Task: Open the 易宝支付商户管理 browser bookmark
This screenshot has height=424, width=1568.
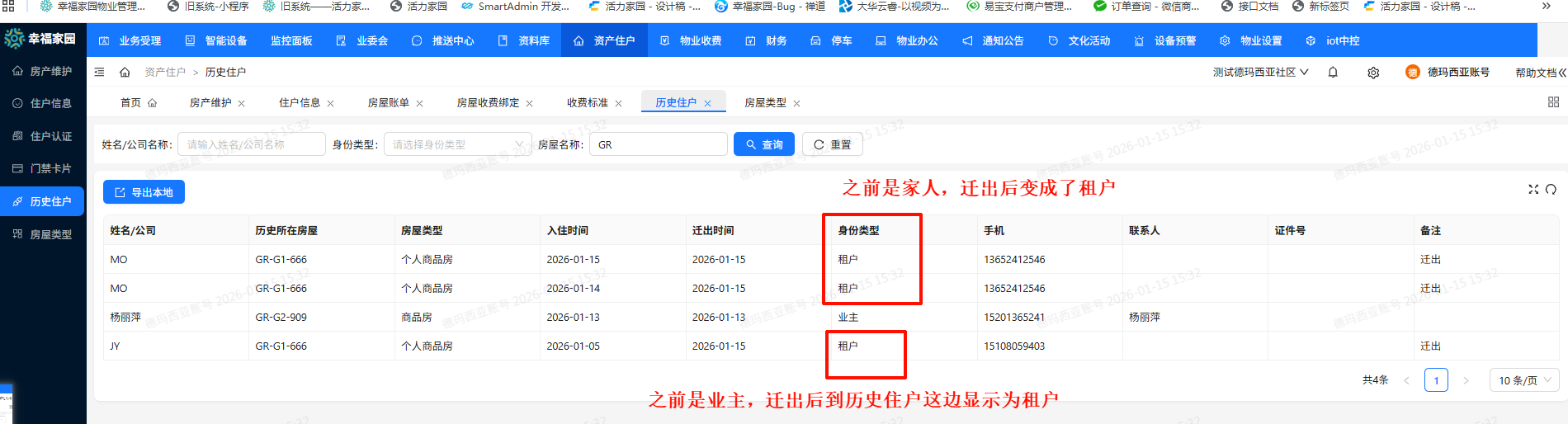Action: click(1018, 6)
